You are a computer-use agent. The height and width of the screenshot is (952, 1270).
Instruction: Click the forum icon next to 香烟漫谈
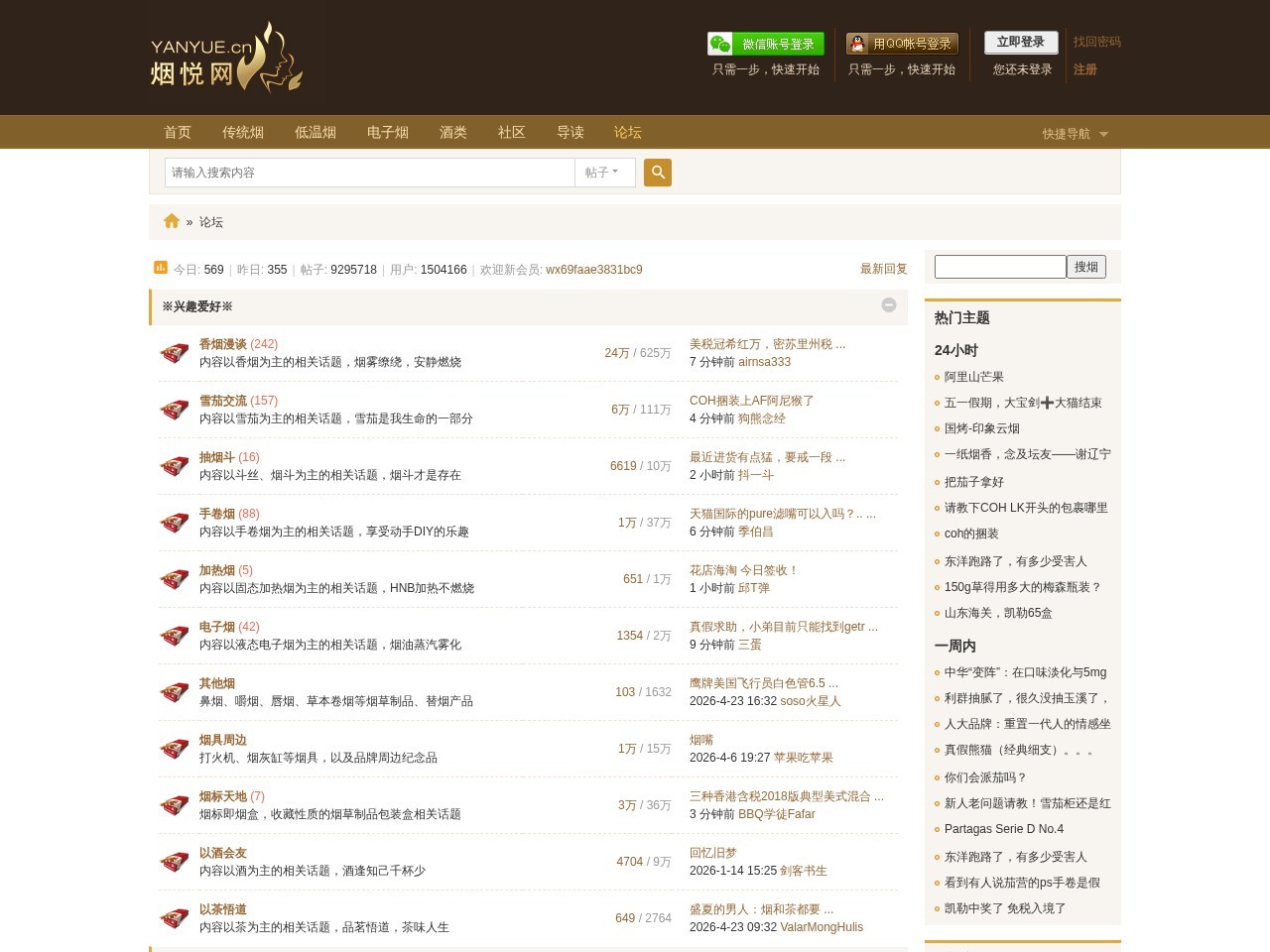coord(175,353)
